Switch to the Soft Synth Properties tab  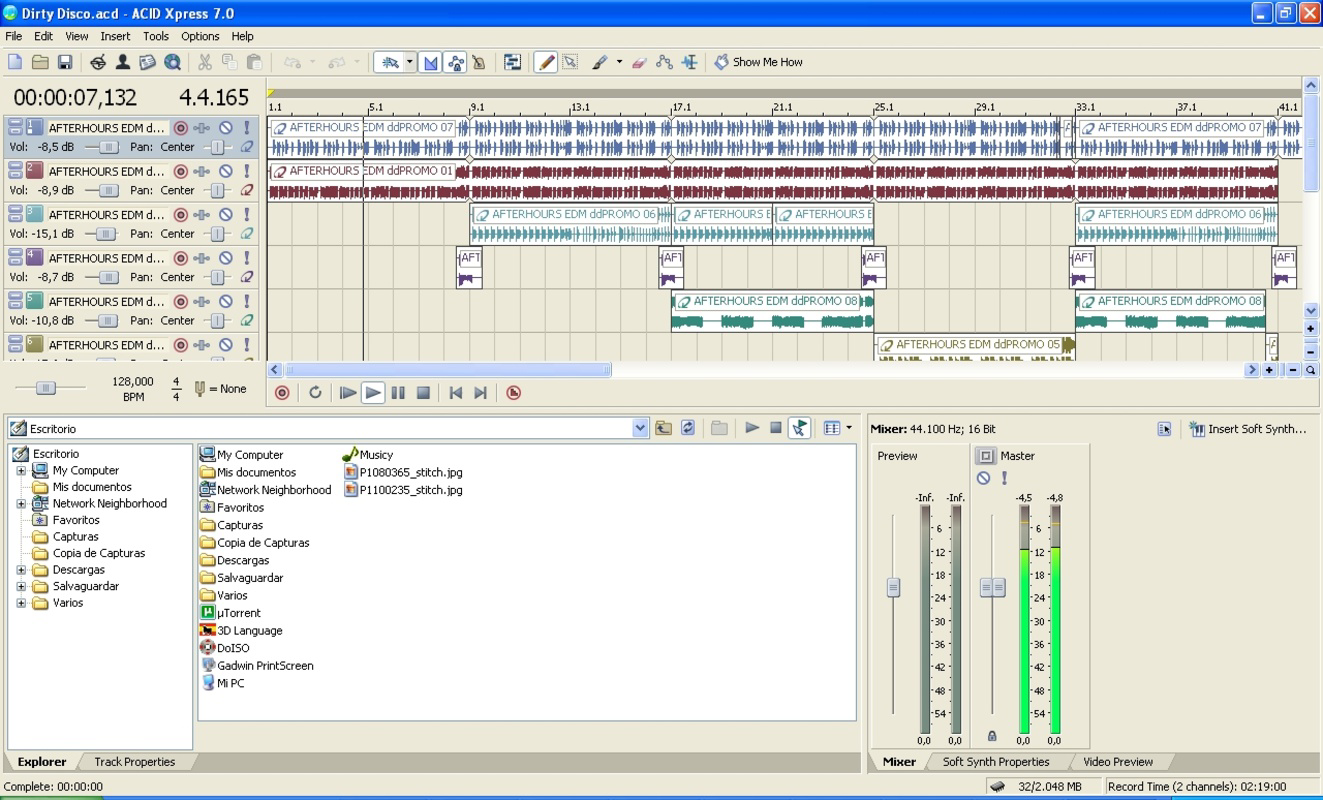pos(995,761)
